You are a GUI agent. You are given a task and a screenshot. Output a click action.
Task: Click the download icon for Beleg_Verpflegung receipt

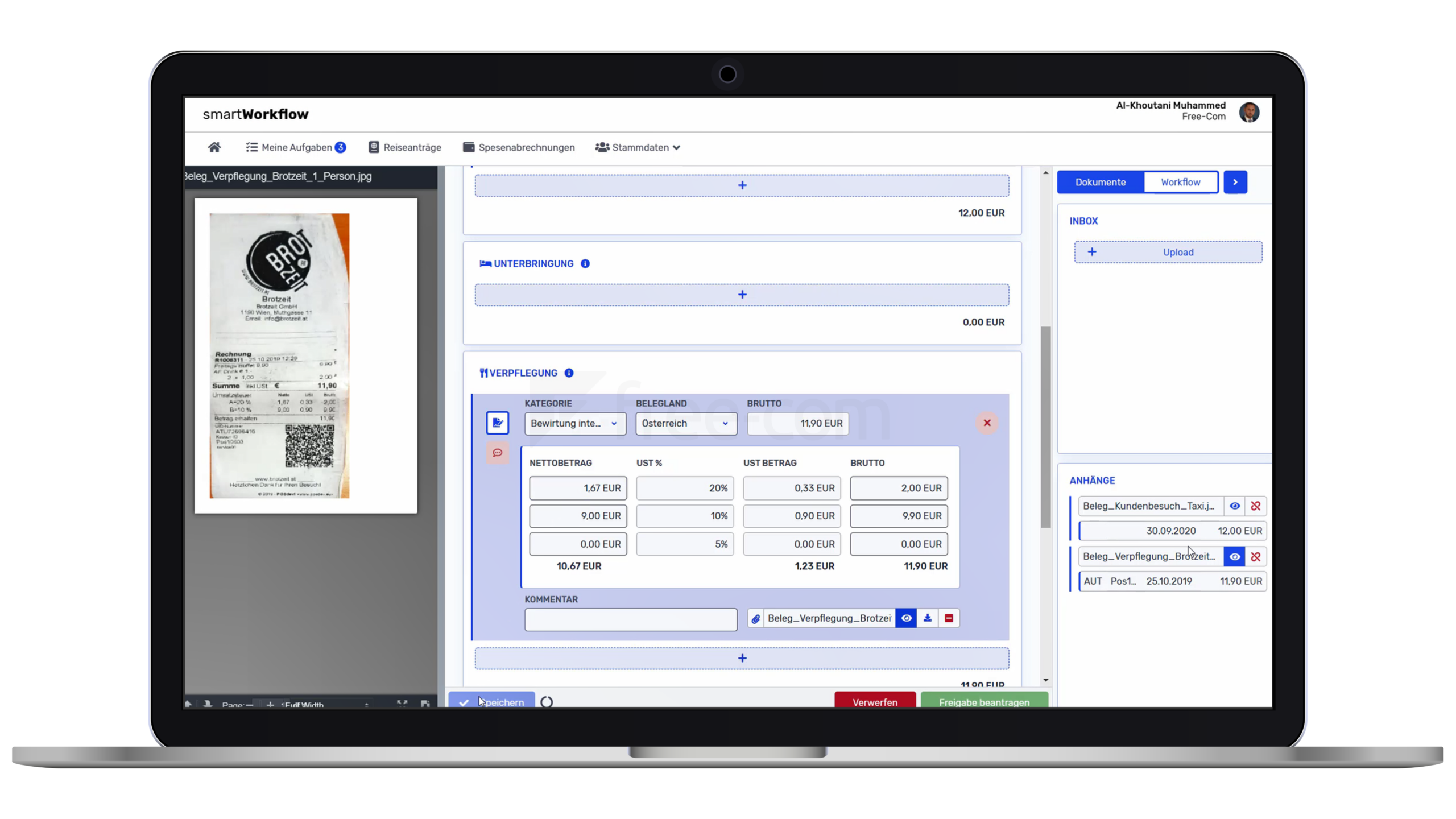click(927, 618)
